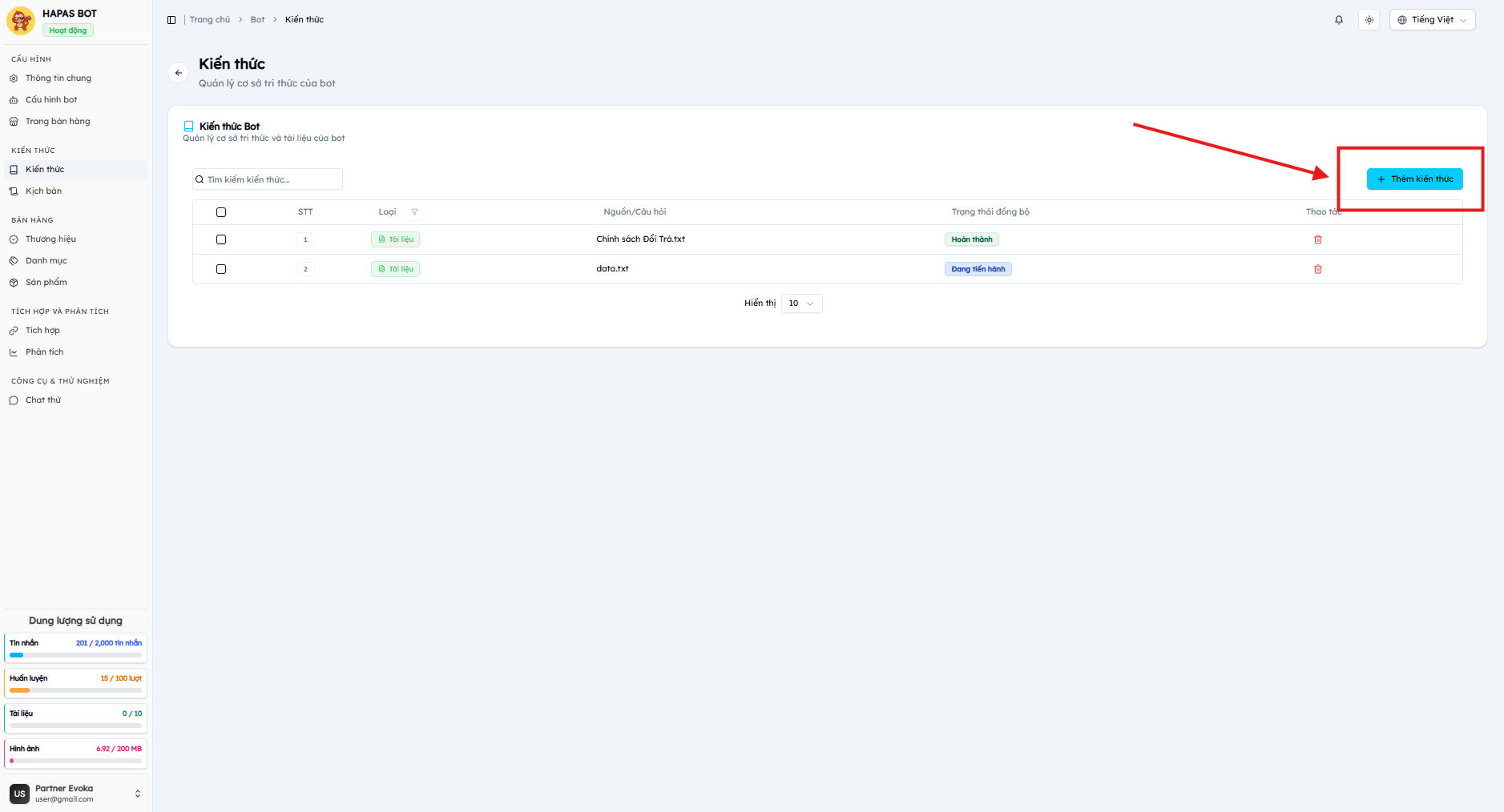The width and height of the screenshot is (1504, 812).
Task: Open the Tiếng Việt language dropdown
Action: [x=1432, y=20]
